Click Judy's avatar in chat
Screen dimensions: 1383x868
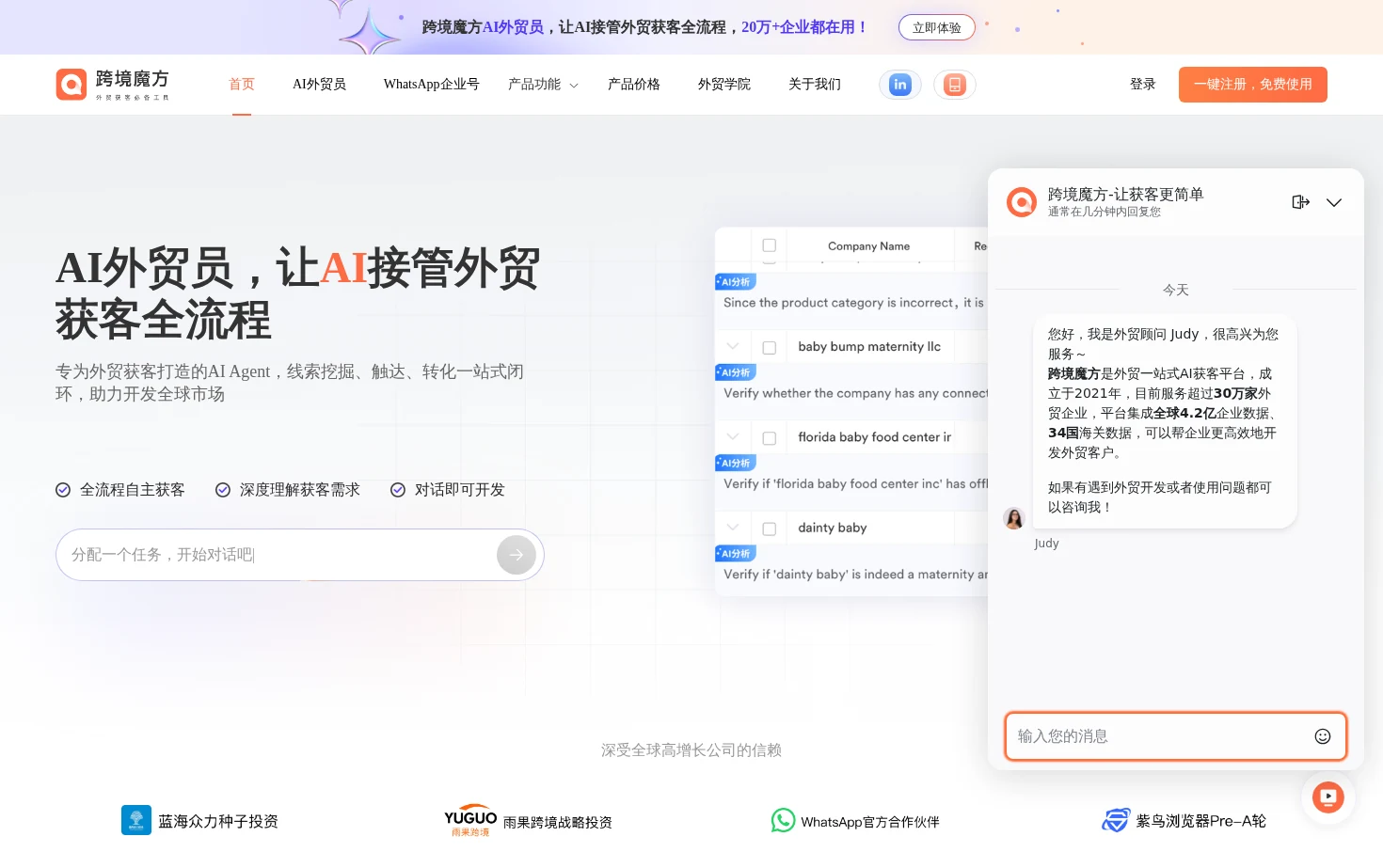click(1014, 518)
